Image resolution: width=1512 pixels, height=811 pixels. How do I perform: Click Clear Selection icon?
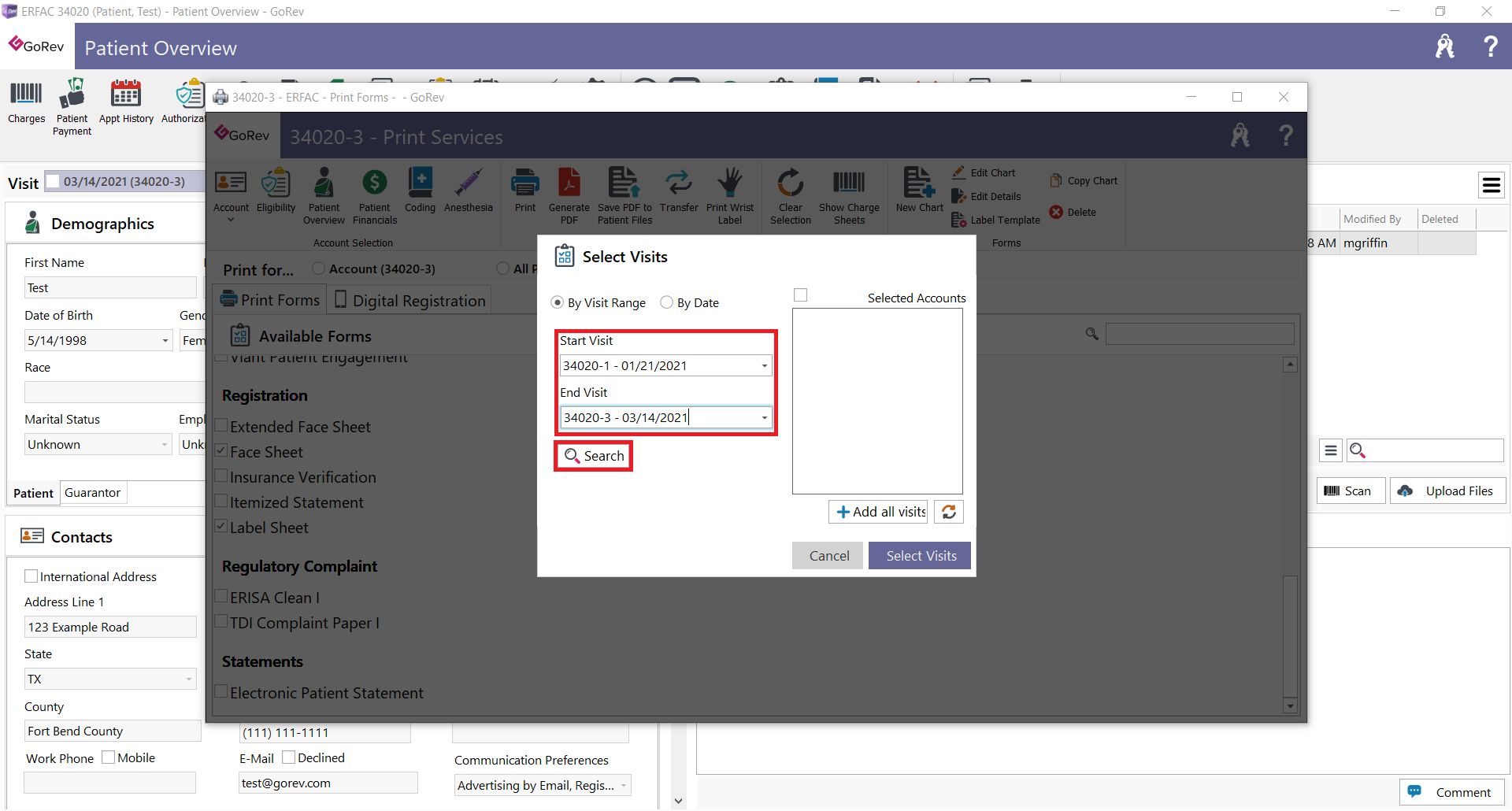pyautogui.click(x=790, y=197)
